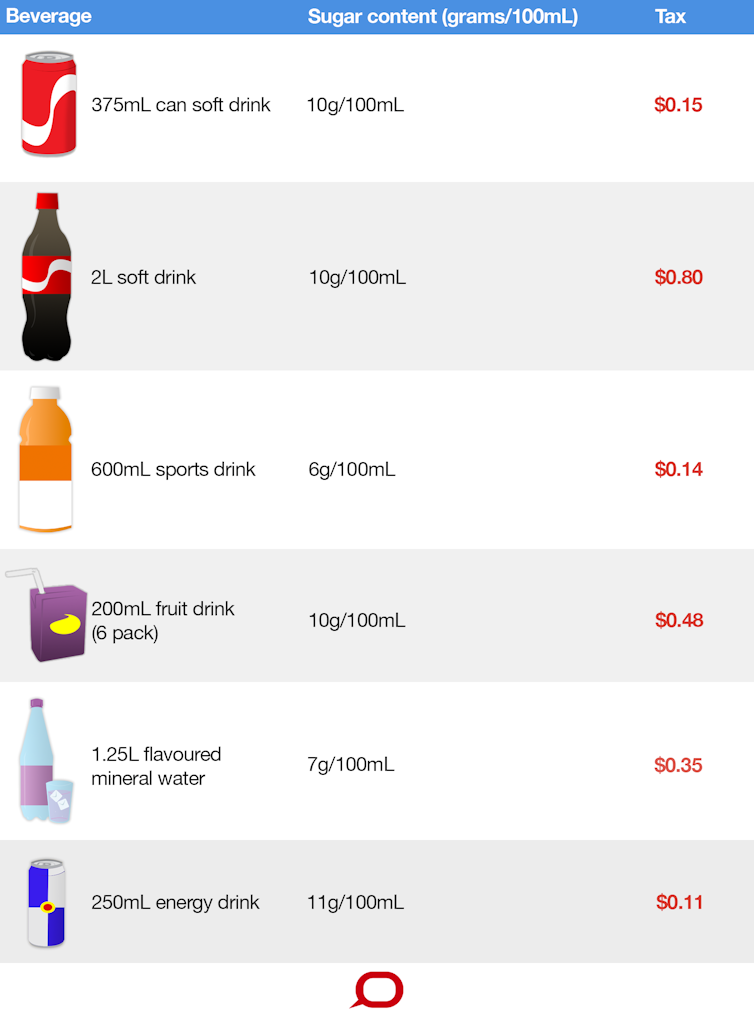754x1018 pixels.
Task: Click the Tax column header
Action: (x=670, y=16)
